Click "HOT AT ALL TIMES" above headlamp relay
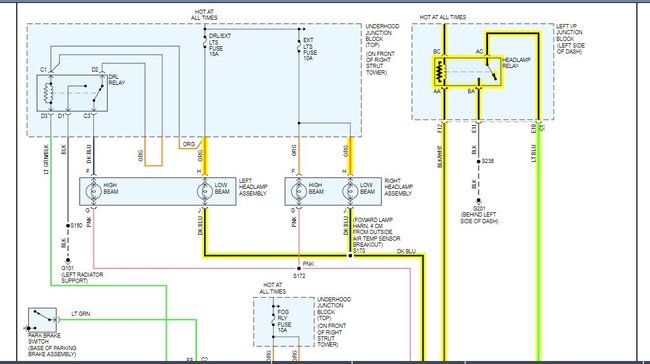Viewport: 650px width, 364px height. coord(443,17)
